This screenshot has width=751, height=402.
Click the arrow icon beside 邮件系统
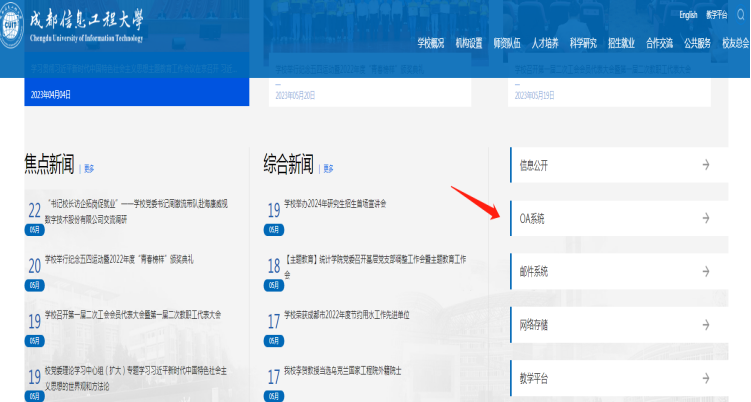tap(706, 271)
